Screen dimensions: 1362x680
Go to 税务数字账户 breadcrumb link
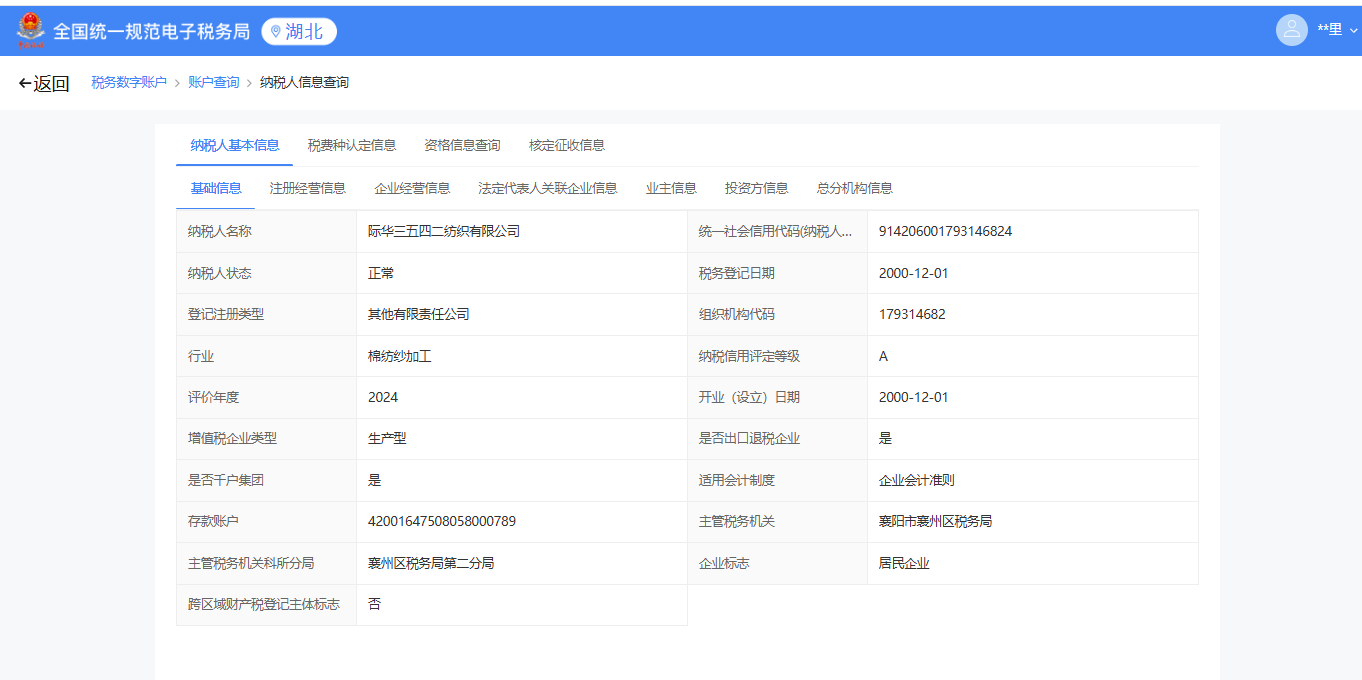[x=129, y=83]
